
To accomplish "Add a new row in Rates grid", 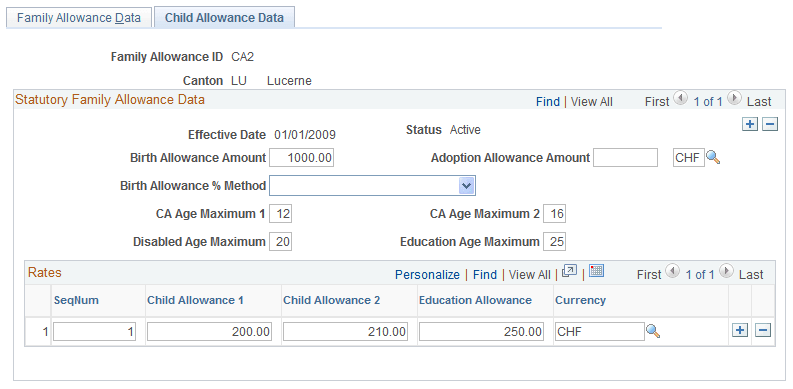I will coord(740,330).
